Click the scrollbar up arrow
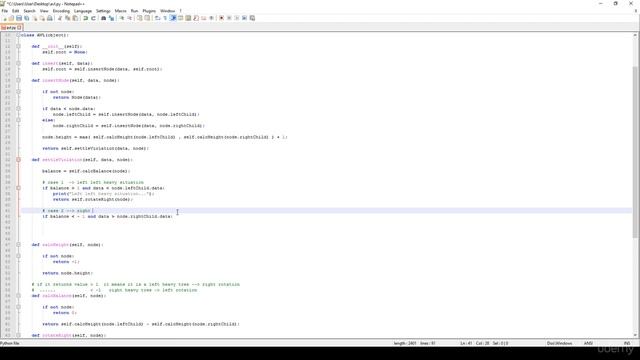This screenshot has width=640, height=360. [635, 35]
